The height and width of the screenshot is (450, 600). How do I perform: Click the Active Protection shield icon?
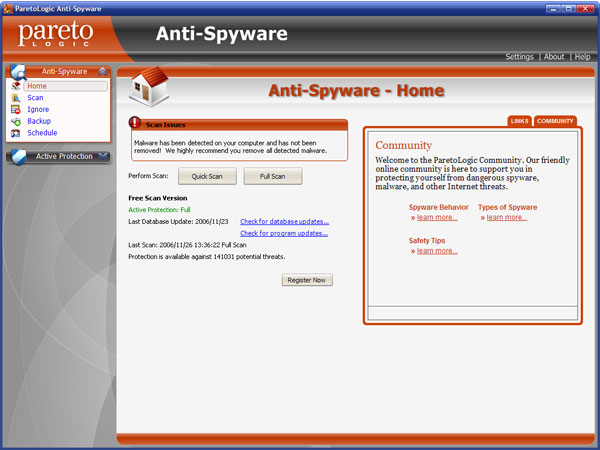(18, 157)
